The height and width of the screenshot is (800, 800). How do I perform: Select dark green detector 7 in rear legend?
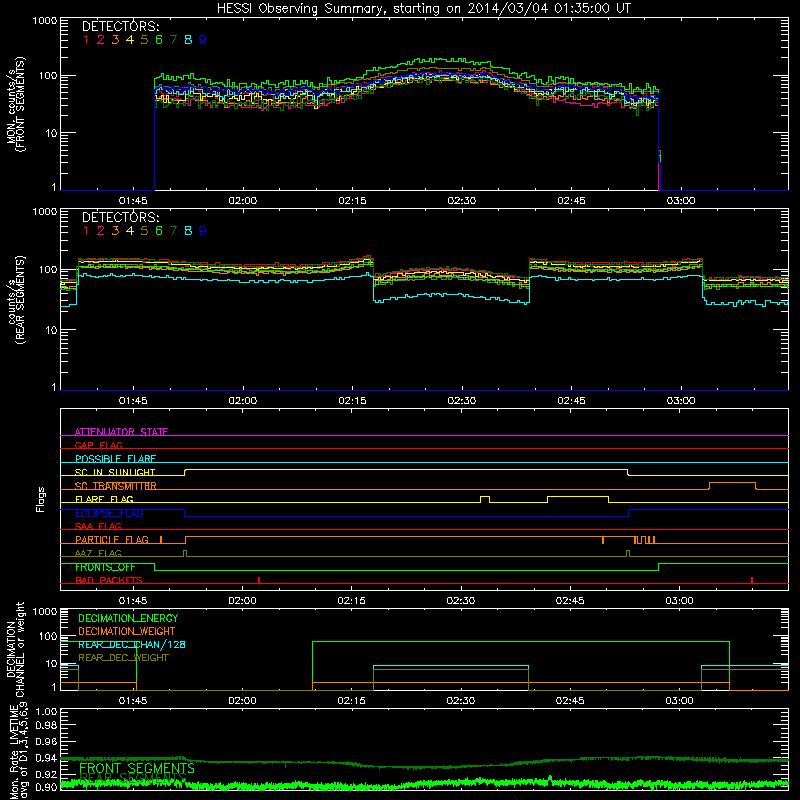point(173,231)
